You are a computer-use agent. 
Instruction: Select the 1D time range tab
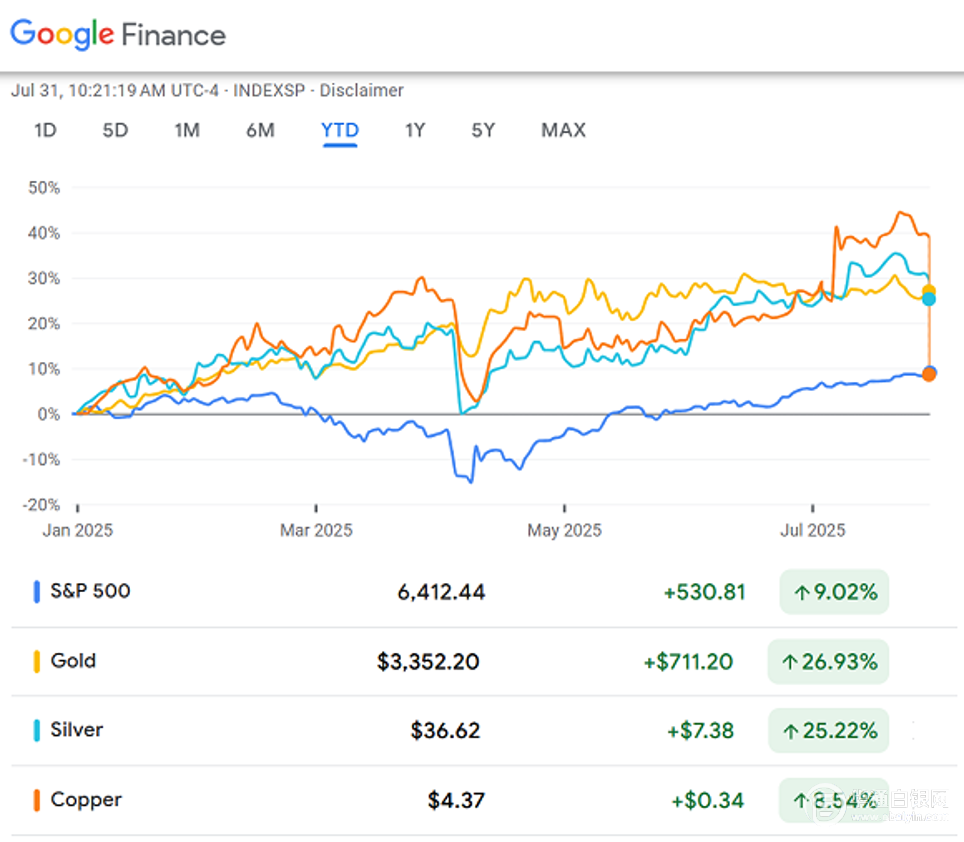[45, 130]
